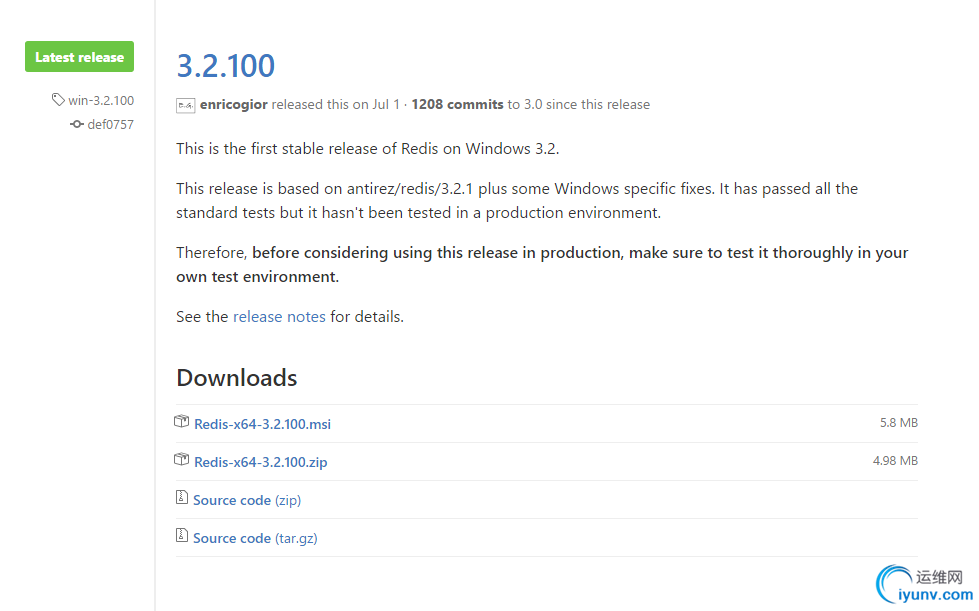Click enricogior's avatar image
979x611 pixels.
tap(185, 105)
